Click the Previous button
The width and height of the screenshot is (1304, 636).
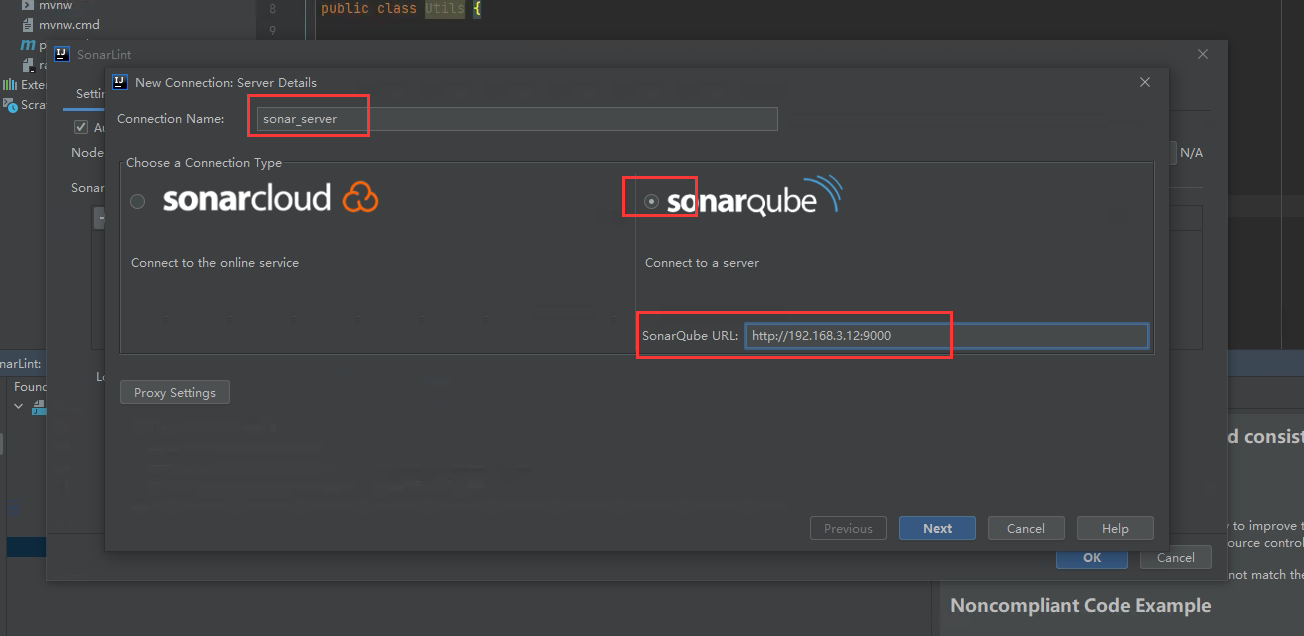pos(848,528)
